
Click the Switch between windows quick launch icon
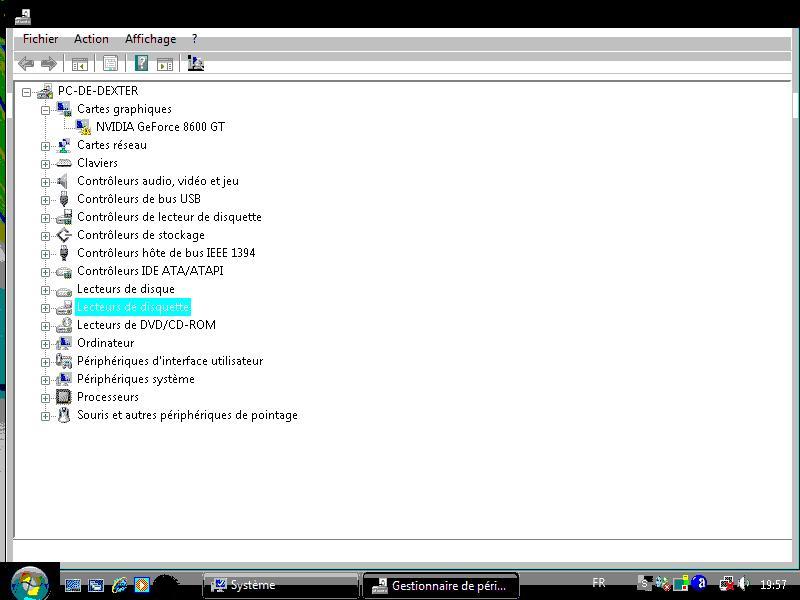96,585
